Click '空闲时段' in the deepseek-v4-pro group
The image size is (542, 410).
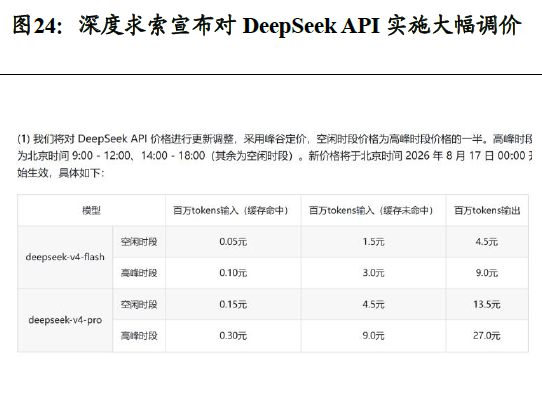[x=139, y=304]
